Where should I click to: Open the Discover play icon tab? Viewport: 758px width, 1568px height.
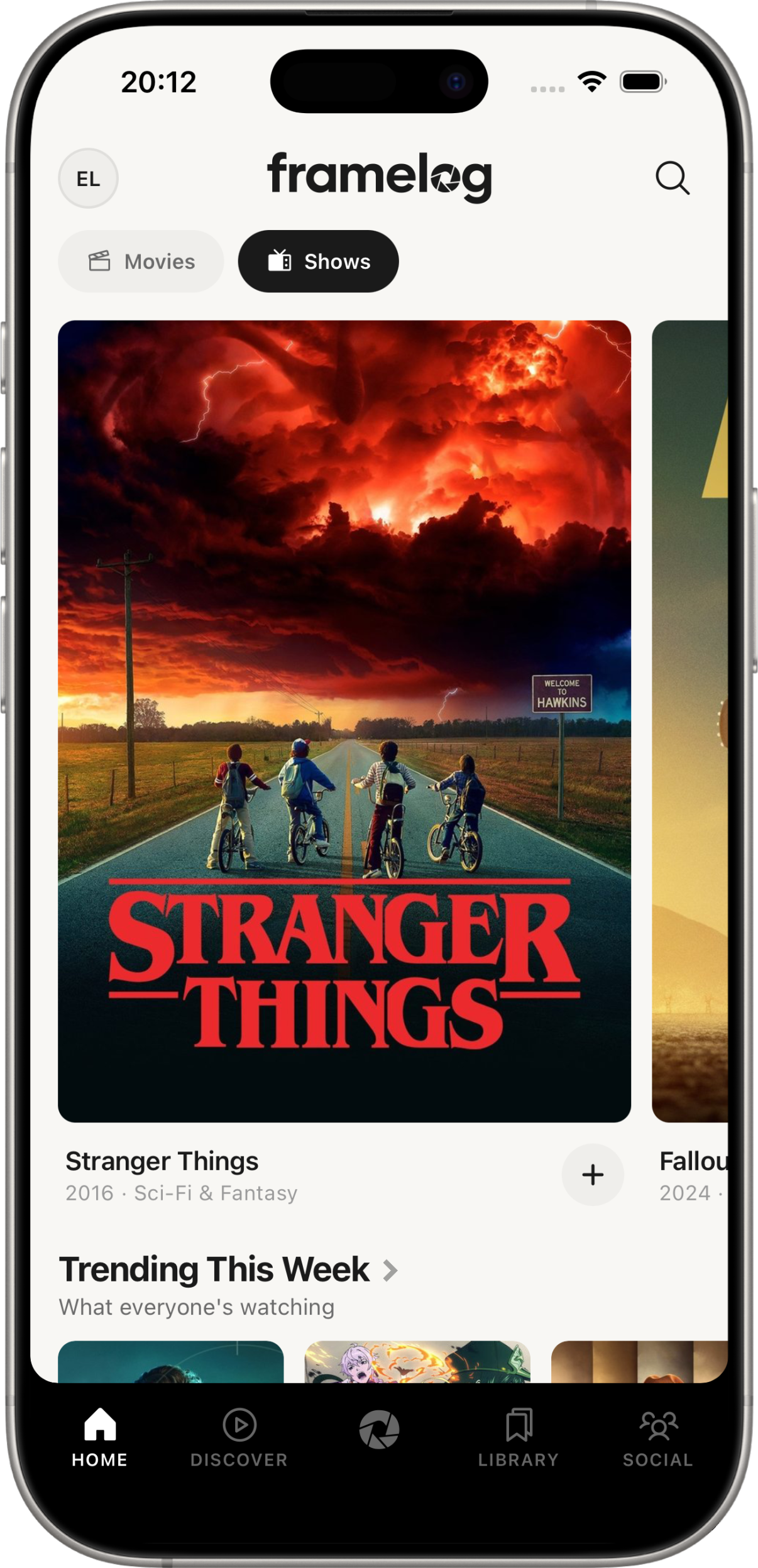point(239,1425)
